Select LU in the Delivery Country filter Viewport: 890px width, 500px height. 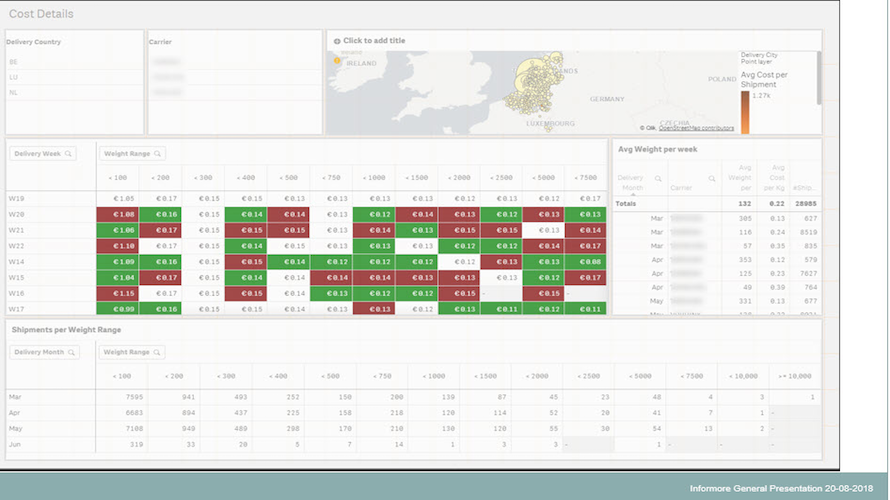(x=74, y=77)
